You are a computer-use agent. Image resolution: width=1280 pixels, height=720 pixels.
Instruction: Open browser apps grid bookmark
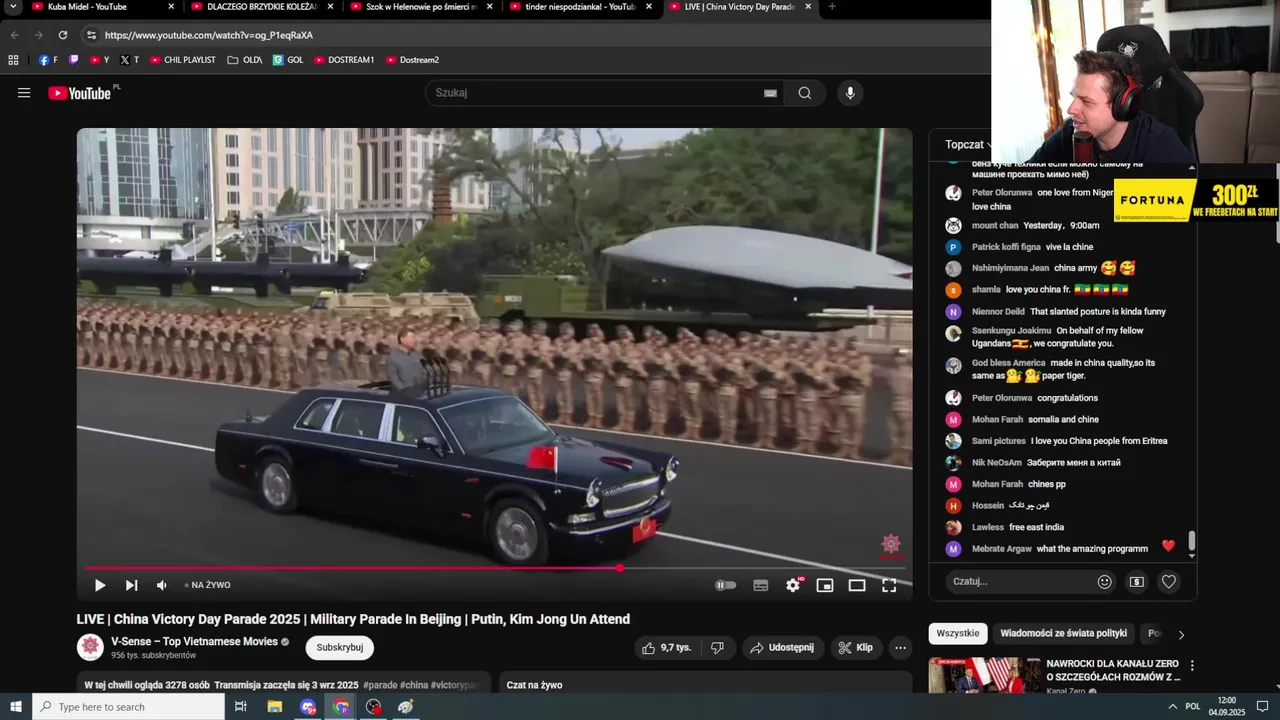pyautogui.click(x=13, y=60)
